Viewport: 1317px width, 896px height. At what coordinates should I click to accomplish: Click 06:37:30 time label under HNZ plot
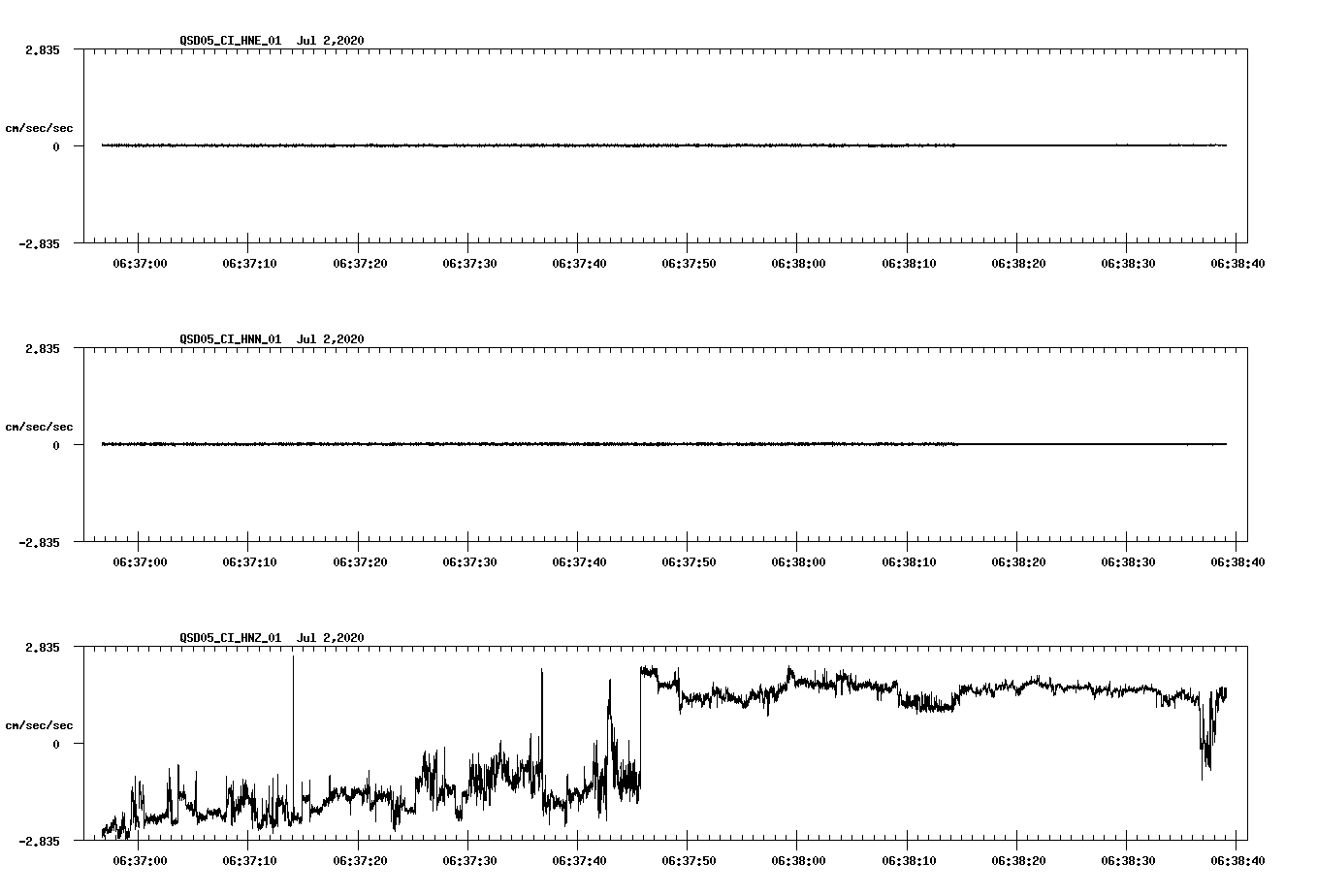pyautogui.click(x=469, y=860)
